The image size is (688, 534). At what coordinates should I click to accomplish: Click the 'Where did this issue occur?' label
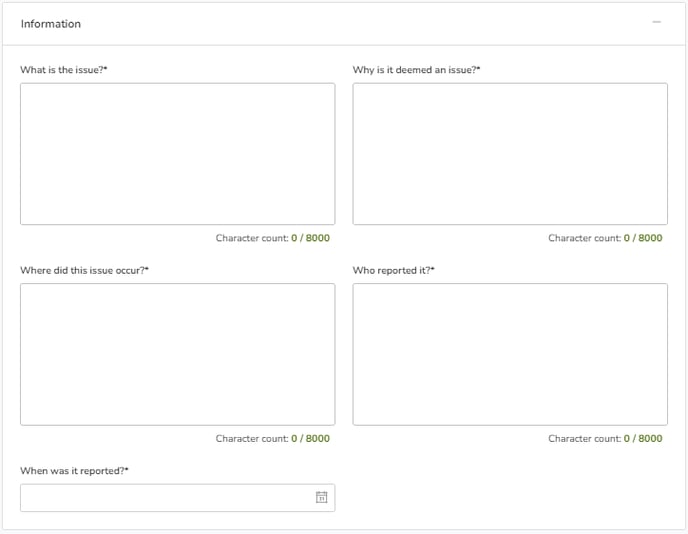pos(84,270)
